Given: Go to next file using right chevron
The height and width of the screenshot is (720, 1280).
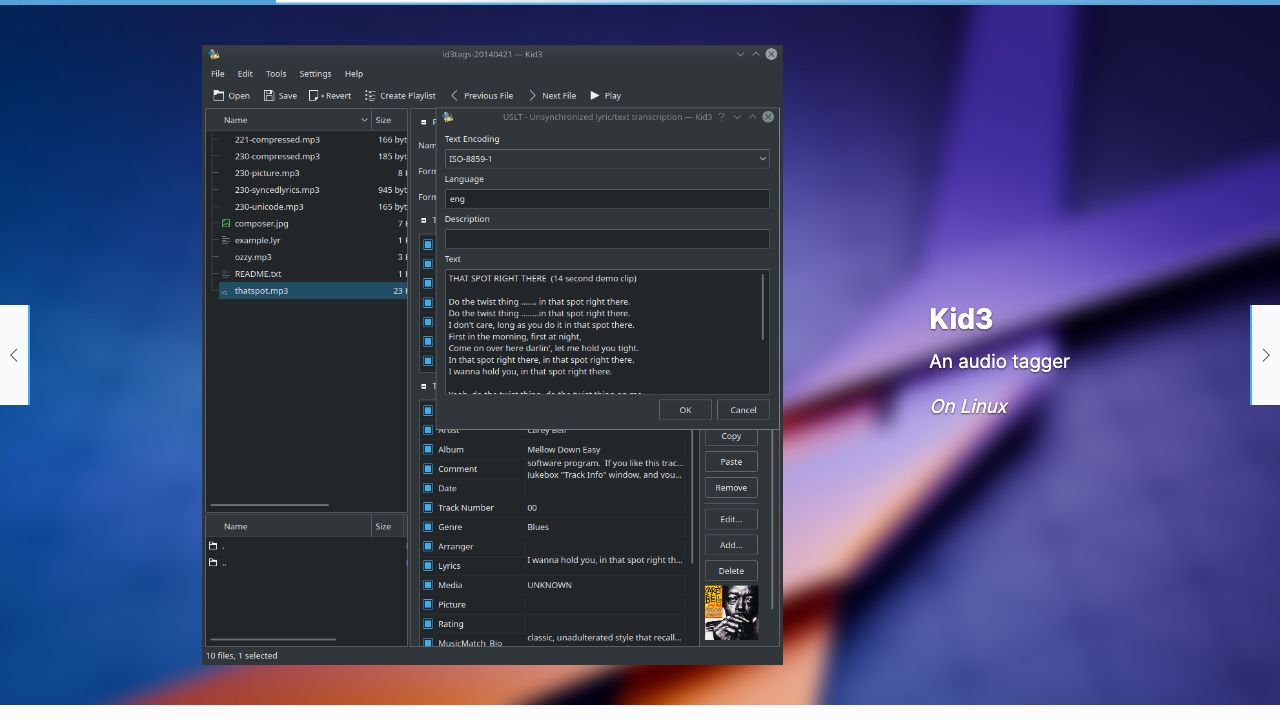Looking at the screenshot, I should pos(533,96).
